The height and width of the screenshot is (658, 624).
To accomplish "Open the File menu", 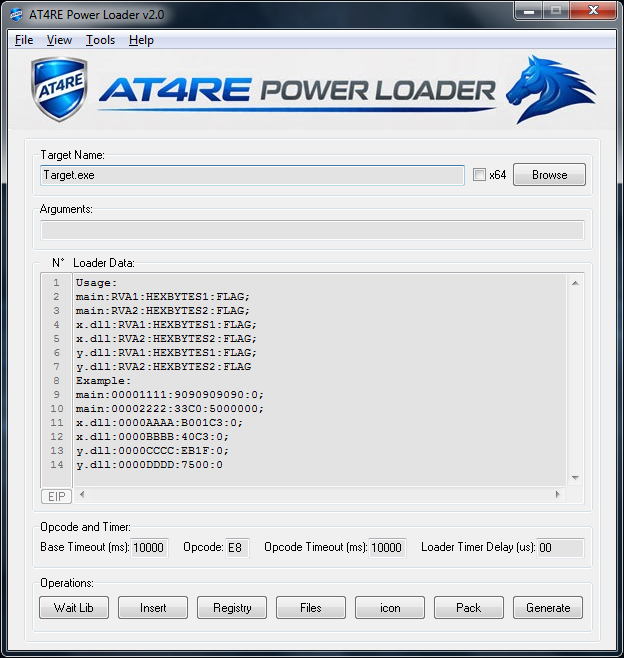I will (x=24, y=40).
